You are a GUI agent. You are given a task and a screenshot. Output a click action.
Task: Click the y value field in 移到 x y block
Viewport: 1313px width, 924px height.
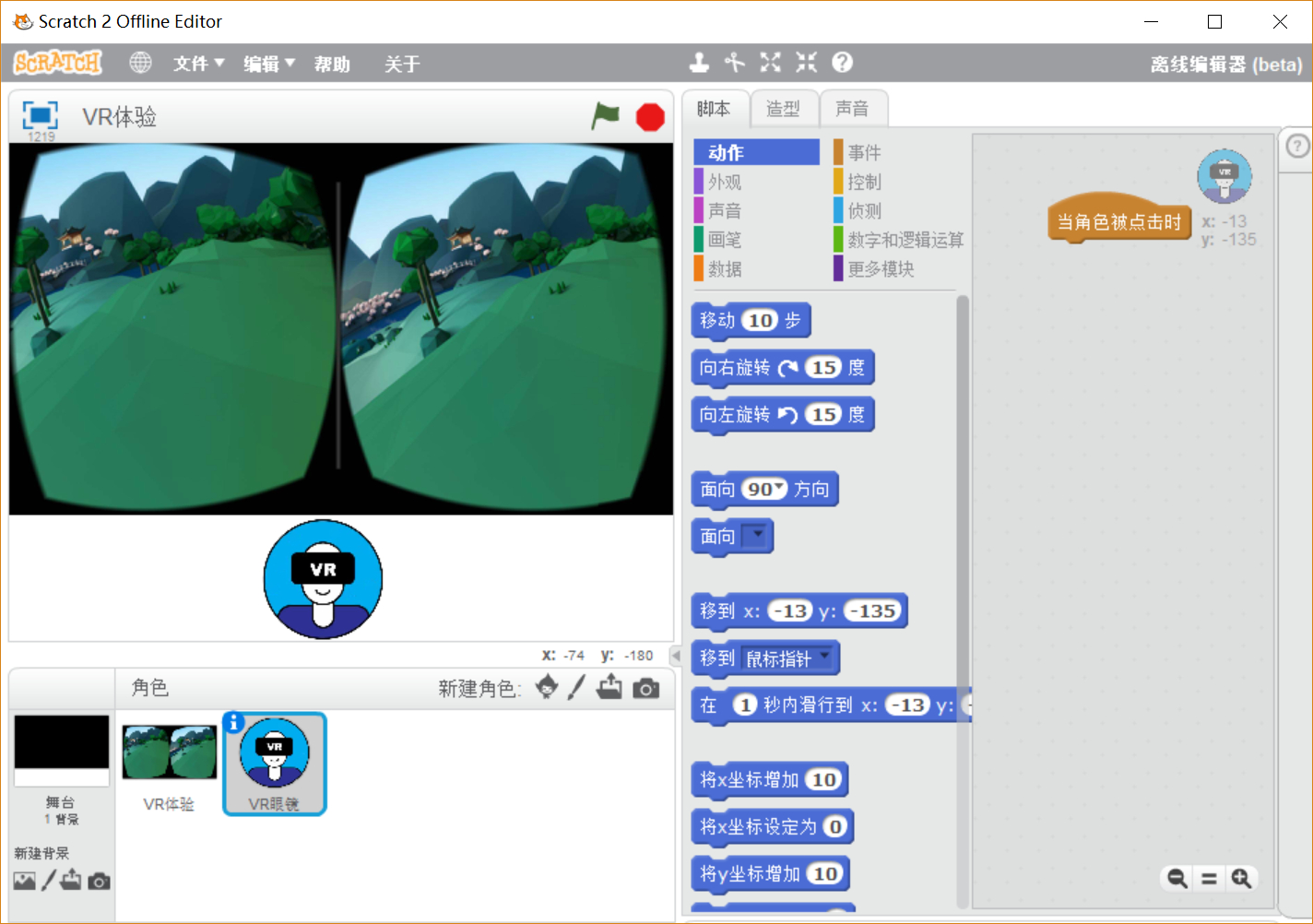[x=872, y=610]
